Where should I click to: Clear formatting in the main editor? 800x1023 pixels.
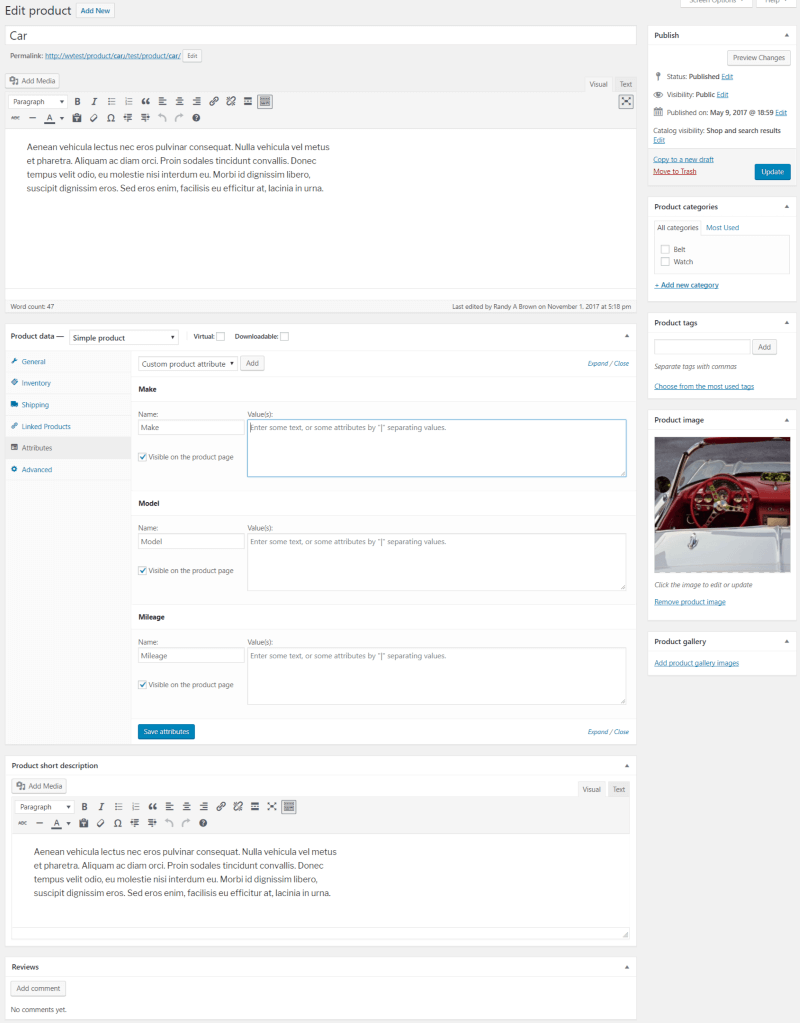click(94, 118)
